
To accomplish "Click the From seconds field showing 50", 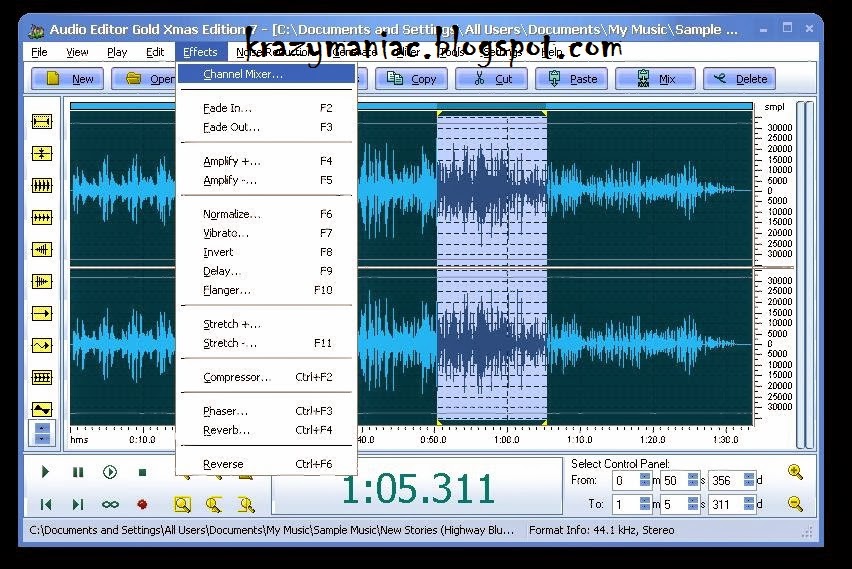I will [674, 480].
